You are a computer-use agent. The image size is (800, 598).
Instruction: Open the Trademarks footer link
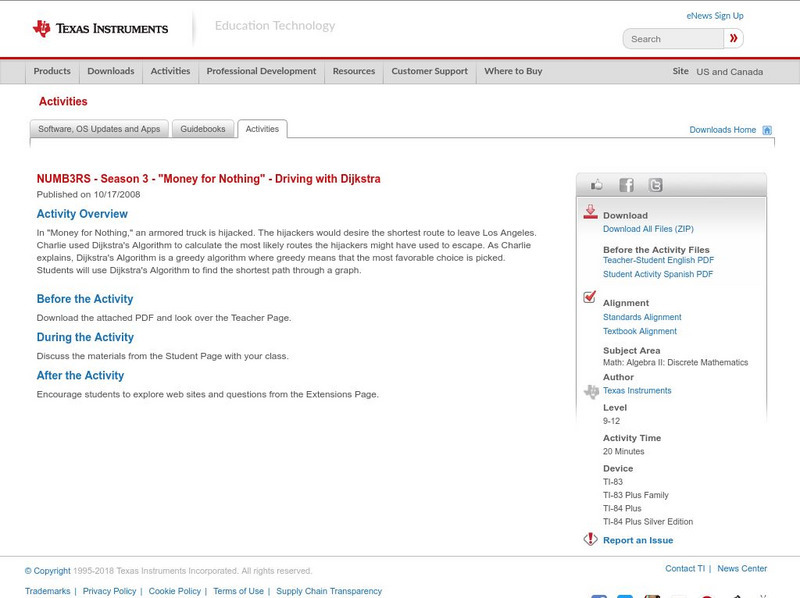point(47,591)
